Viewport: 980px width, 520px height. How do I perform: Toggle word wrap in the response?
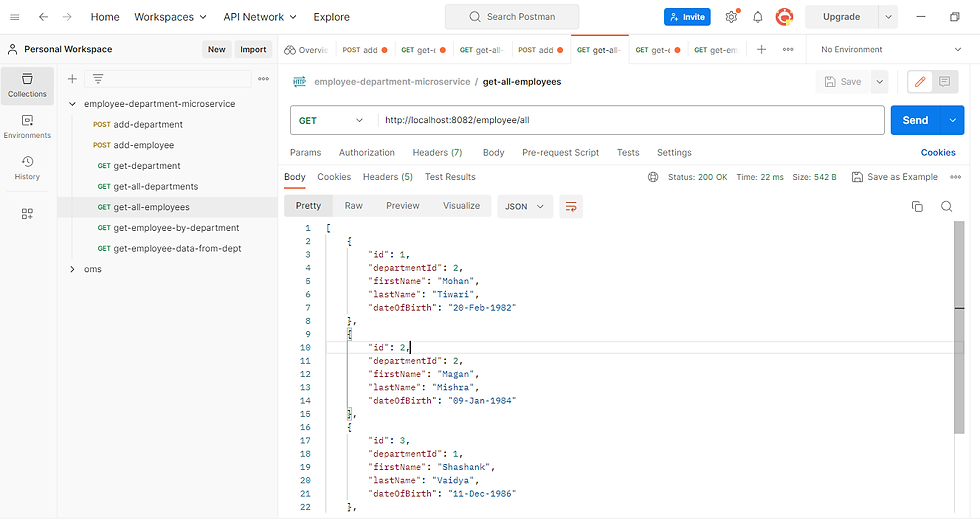tap(571, 206)
